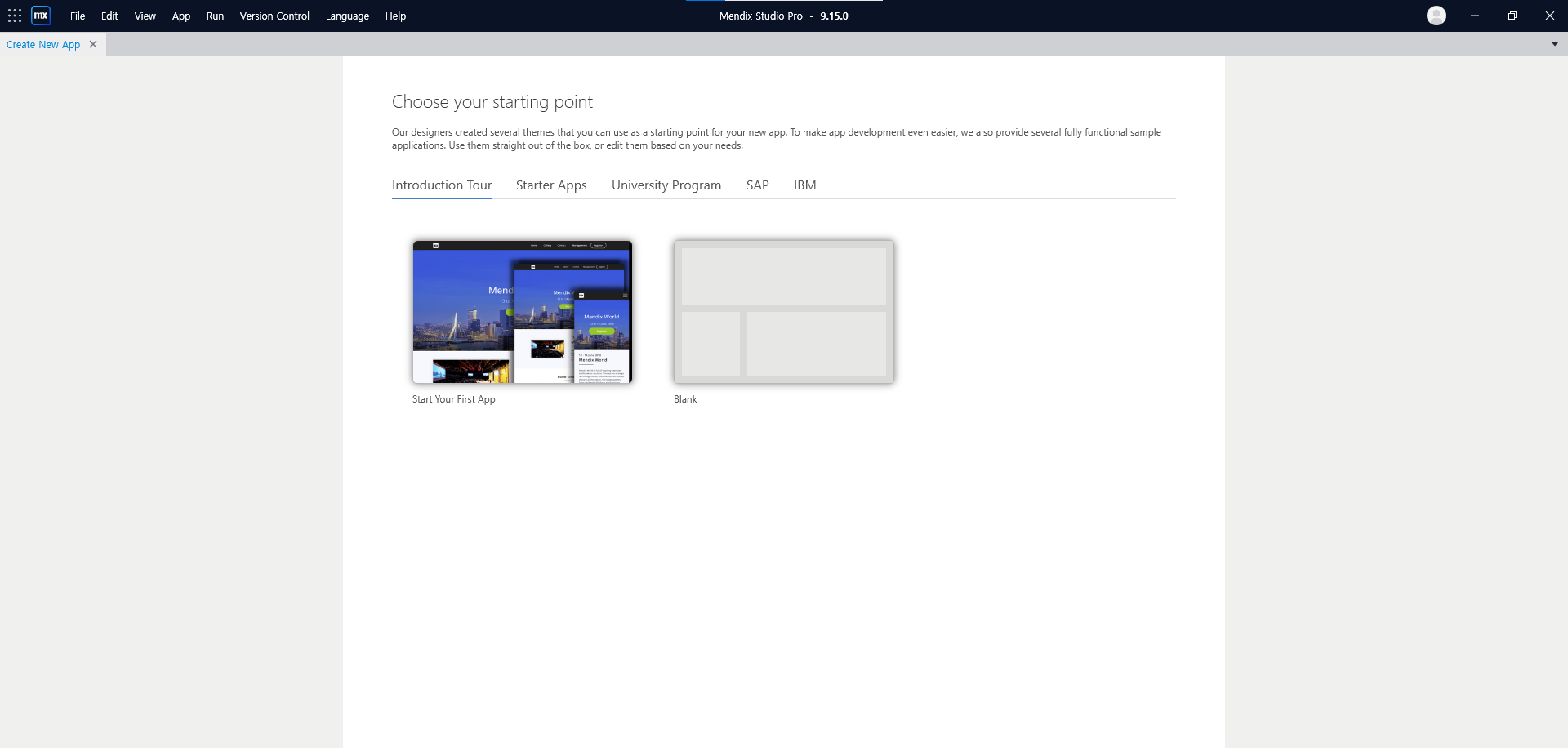
Task: Close the Mendix Studio Pro window
Action: [x=1550, y=16]
